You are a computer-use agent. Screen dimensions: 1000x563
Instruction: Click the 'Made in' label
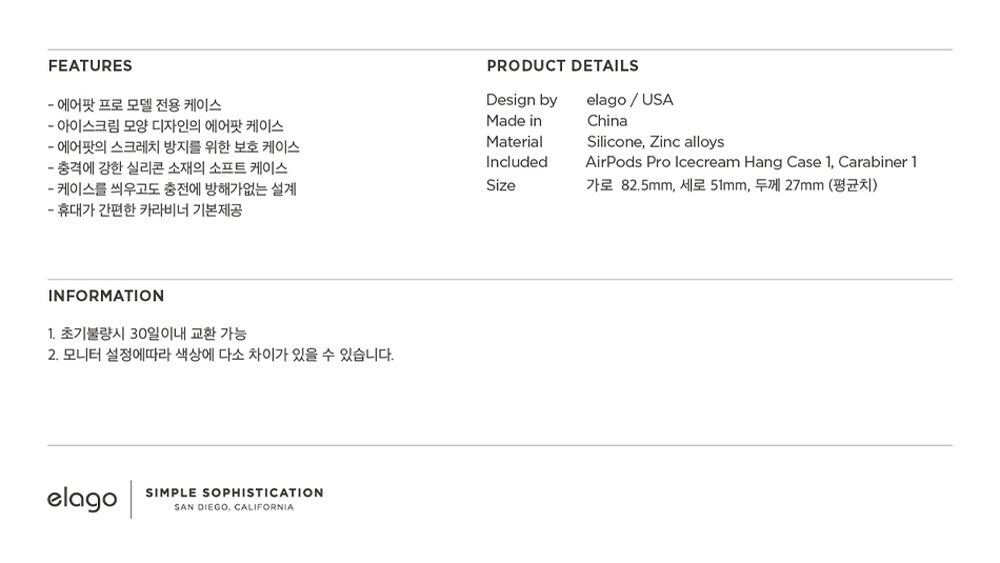click(x=513, y=121)
